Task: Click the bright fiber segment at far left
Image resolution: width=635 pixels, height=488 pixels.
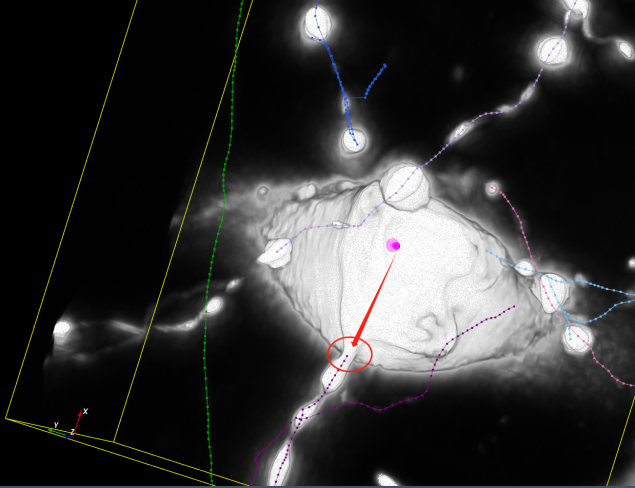Action: tap(62, 329)
